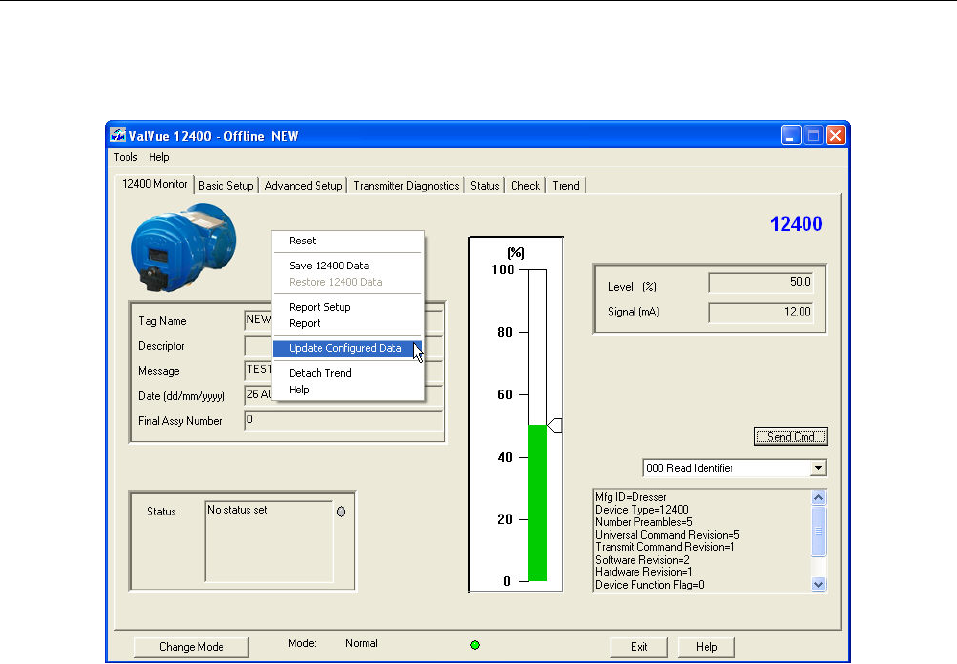Image resolution: width=957 pixels, height=664 pixels.
Task: Click greyed Restore 12400 Data entry
Action: pos(348,282)
